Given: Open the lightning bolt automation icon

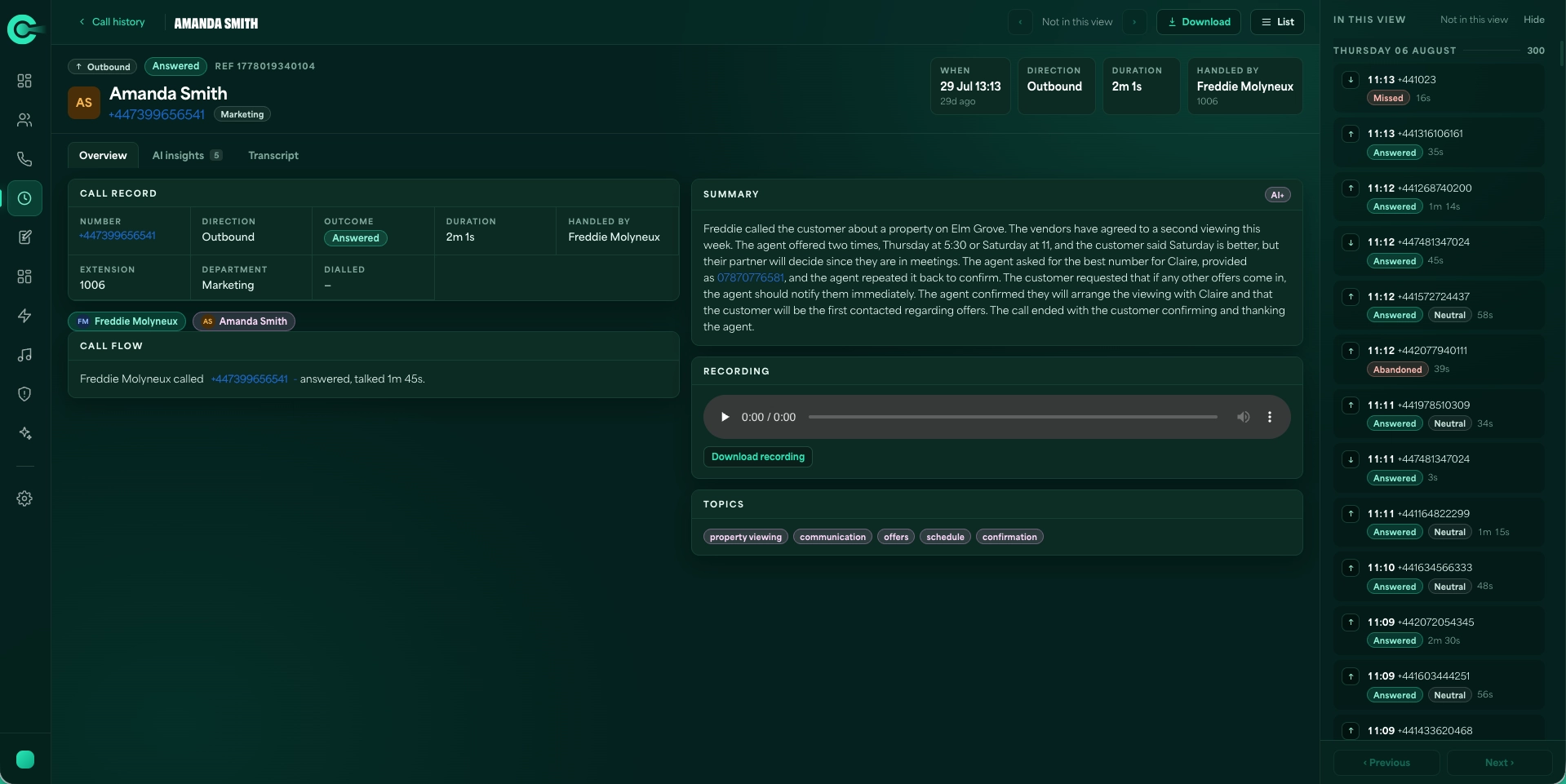Looking at the screenshot, I should pyautogui.click(x=24, y=316).
